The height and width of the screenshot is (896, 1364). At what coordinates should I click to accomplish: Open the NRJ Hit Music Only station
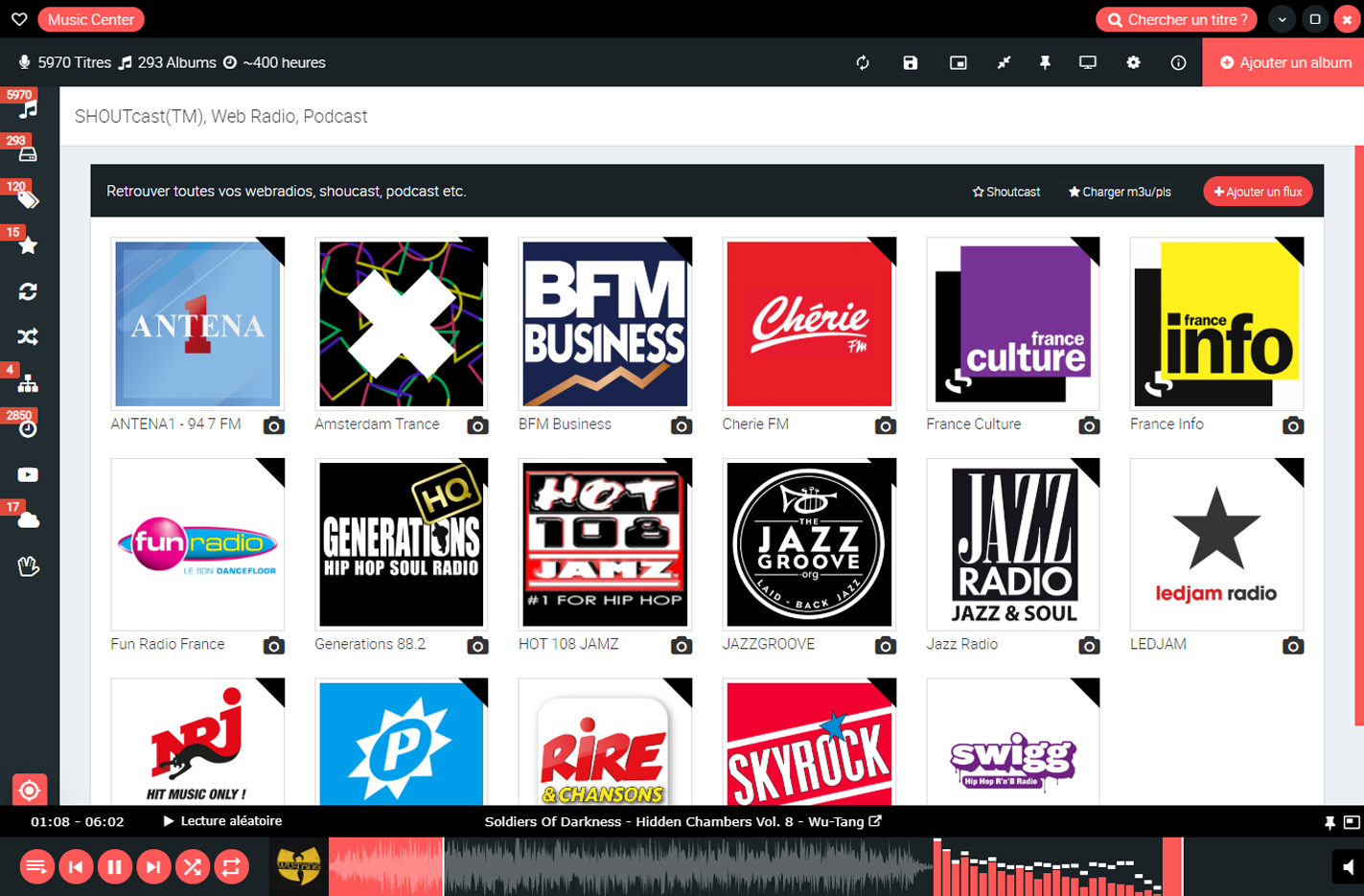tap(197, 742)
